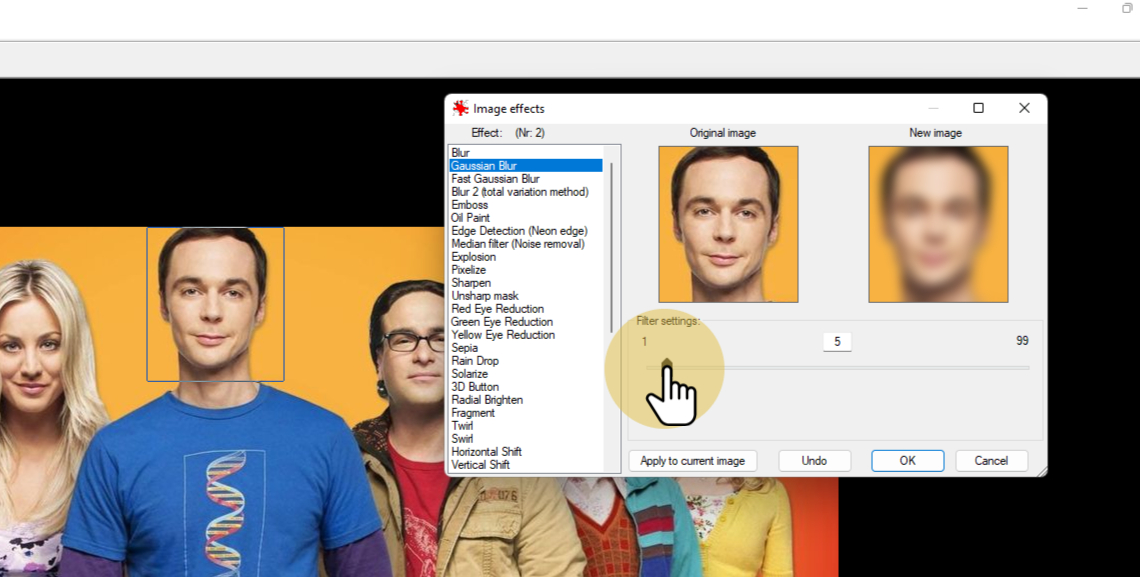This screenshot has height=577, width=1140.
Task: Click the Undo button
Action: pos(814,461)
